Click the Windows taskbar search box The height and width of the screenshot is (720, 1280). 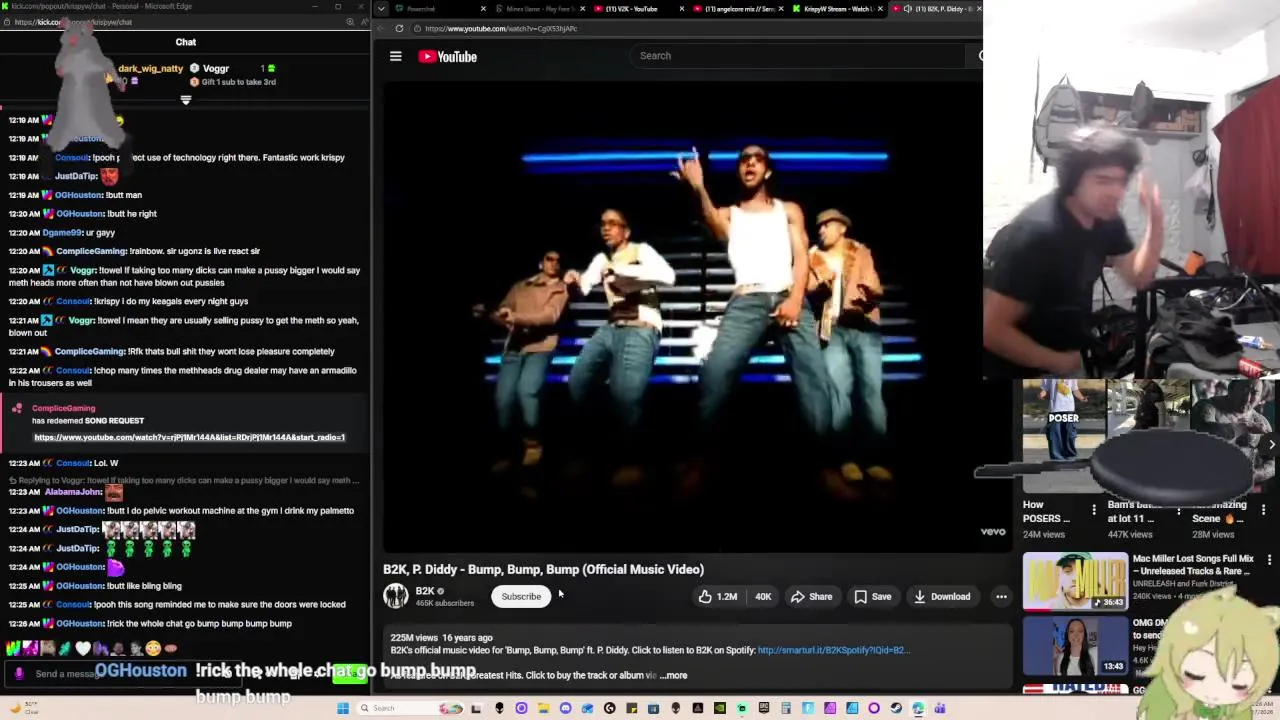[x=410, y=708]
